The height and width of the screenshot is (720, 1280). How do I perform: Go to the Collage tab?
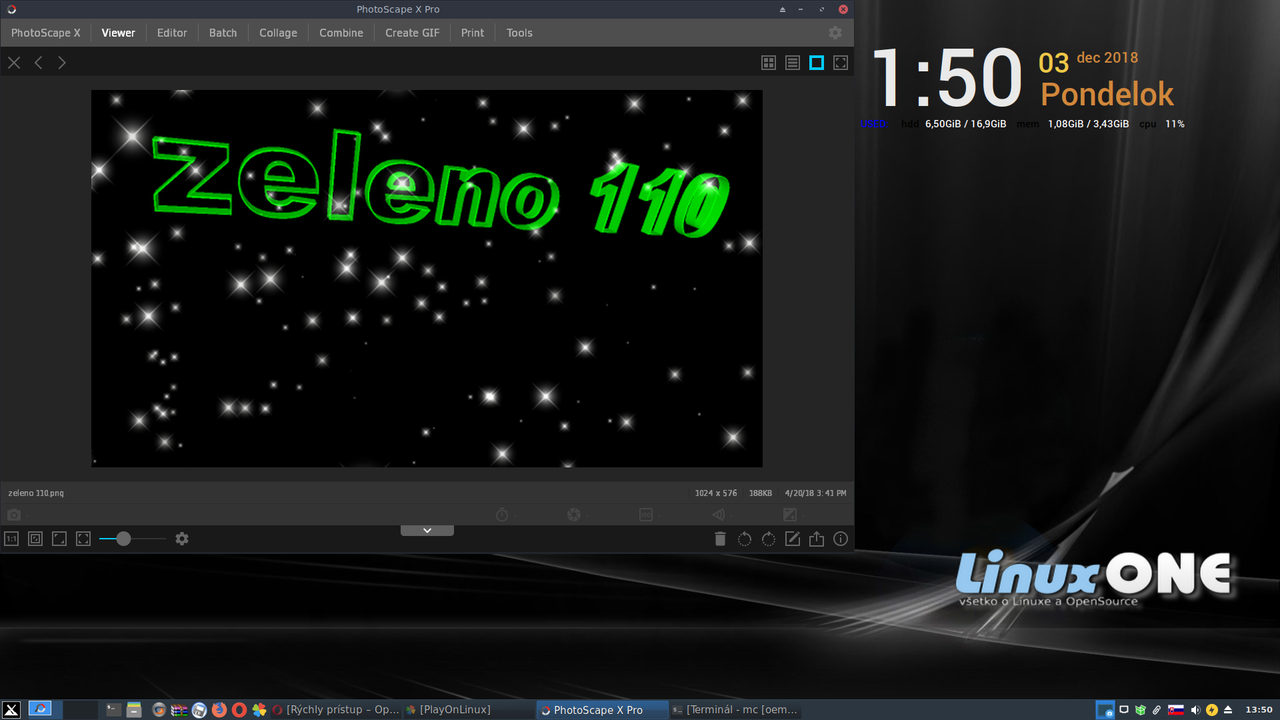coord(278,33)
